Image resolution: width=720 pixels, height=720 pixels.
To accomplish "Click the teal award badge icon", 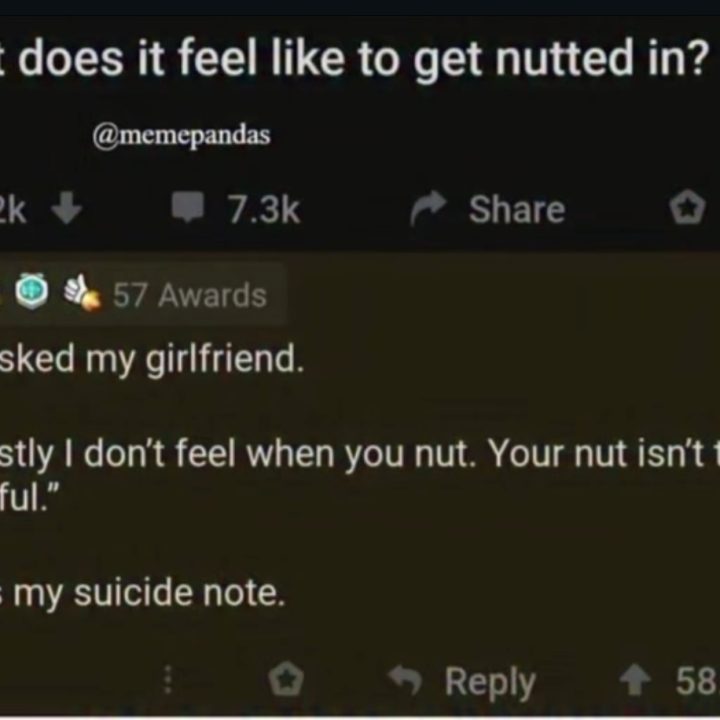I will (34, 295).
